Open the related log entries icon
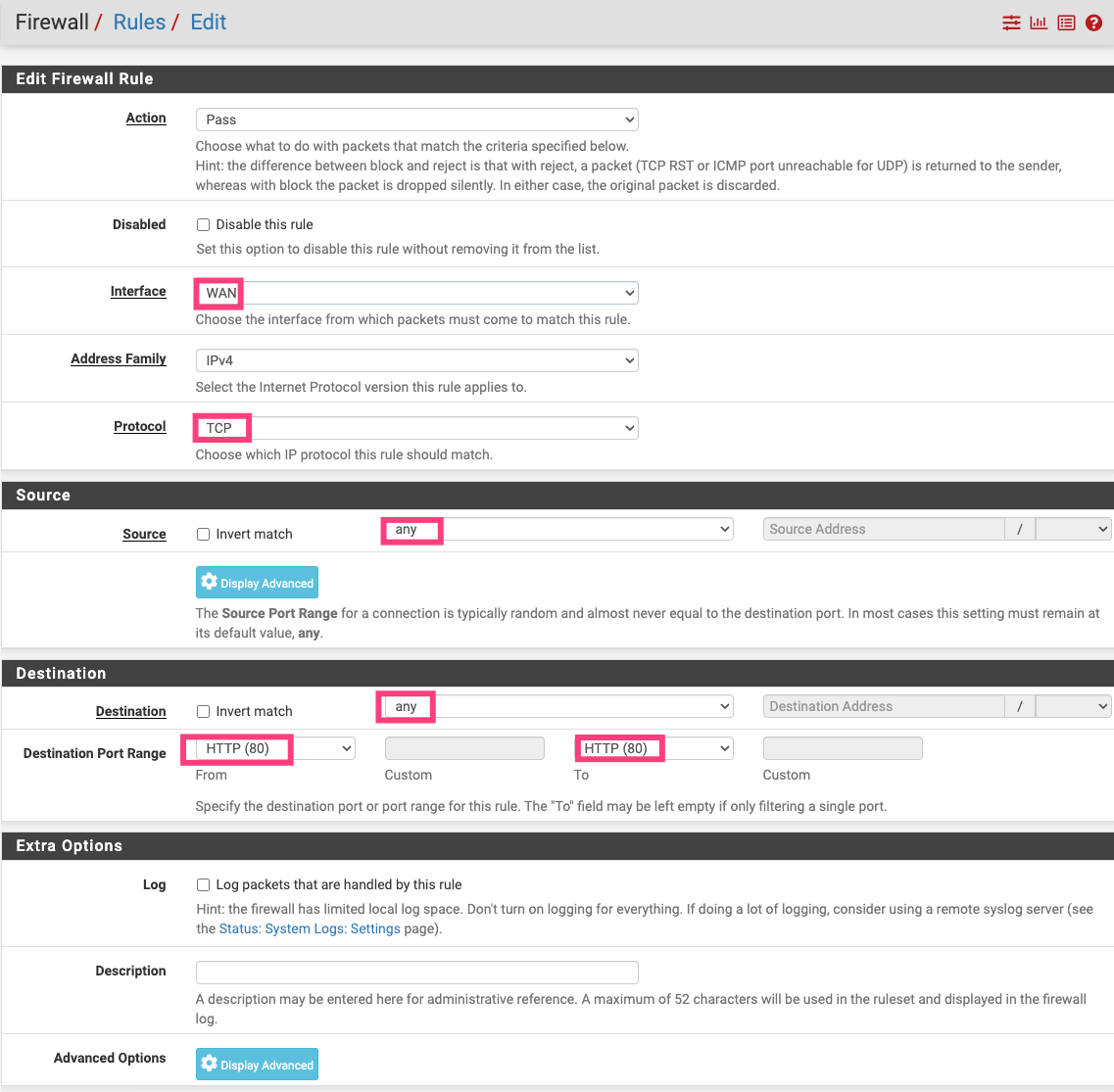This screenshot has width=1114, height=1092. click(1066, 23)
